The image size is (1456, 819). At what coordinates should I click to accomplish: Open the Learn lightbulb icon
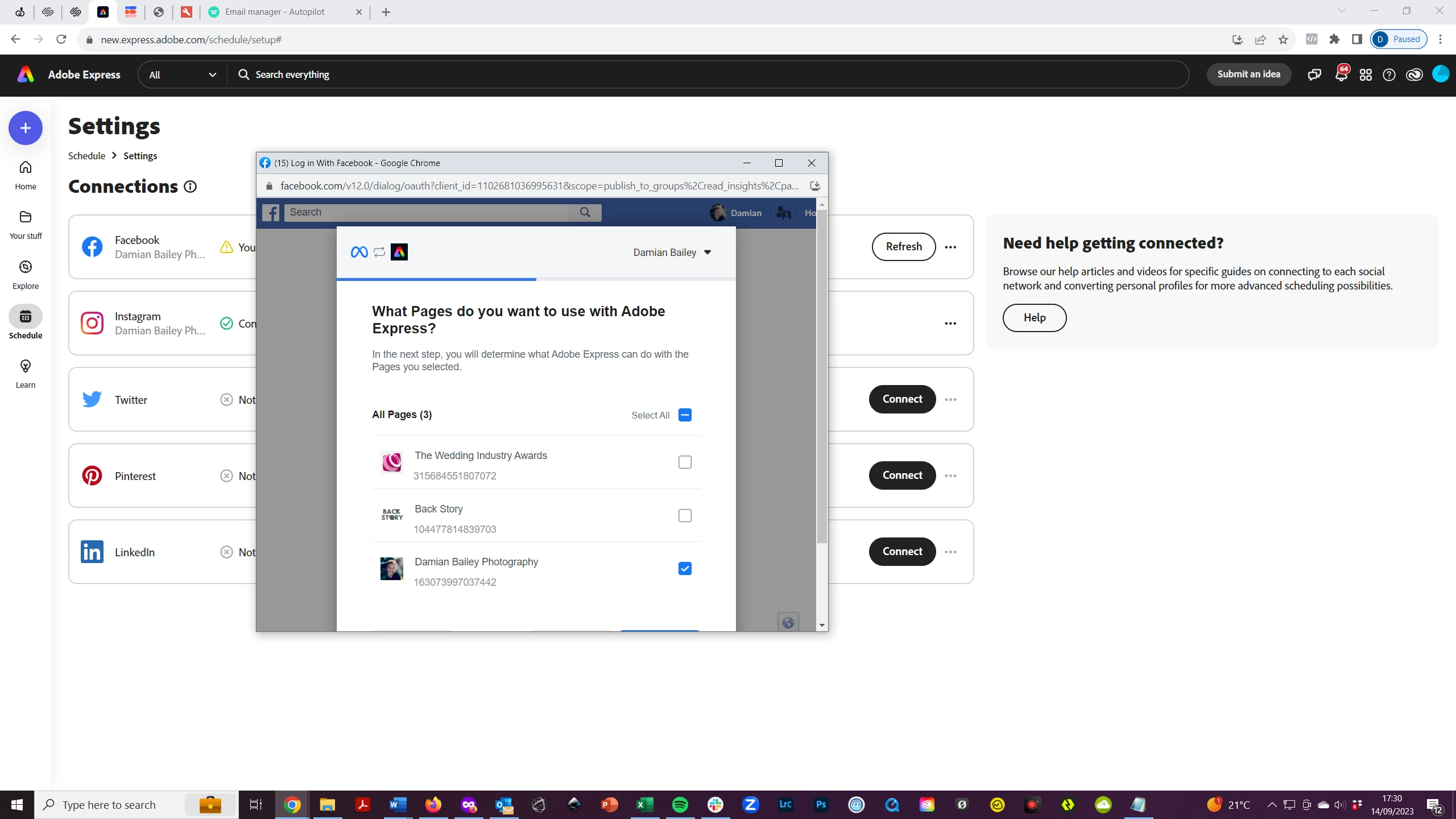26,366
